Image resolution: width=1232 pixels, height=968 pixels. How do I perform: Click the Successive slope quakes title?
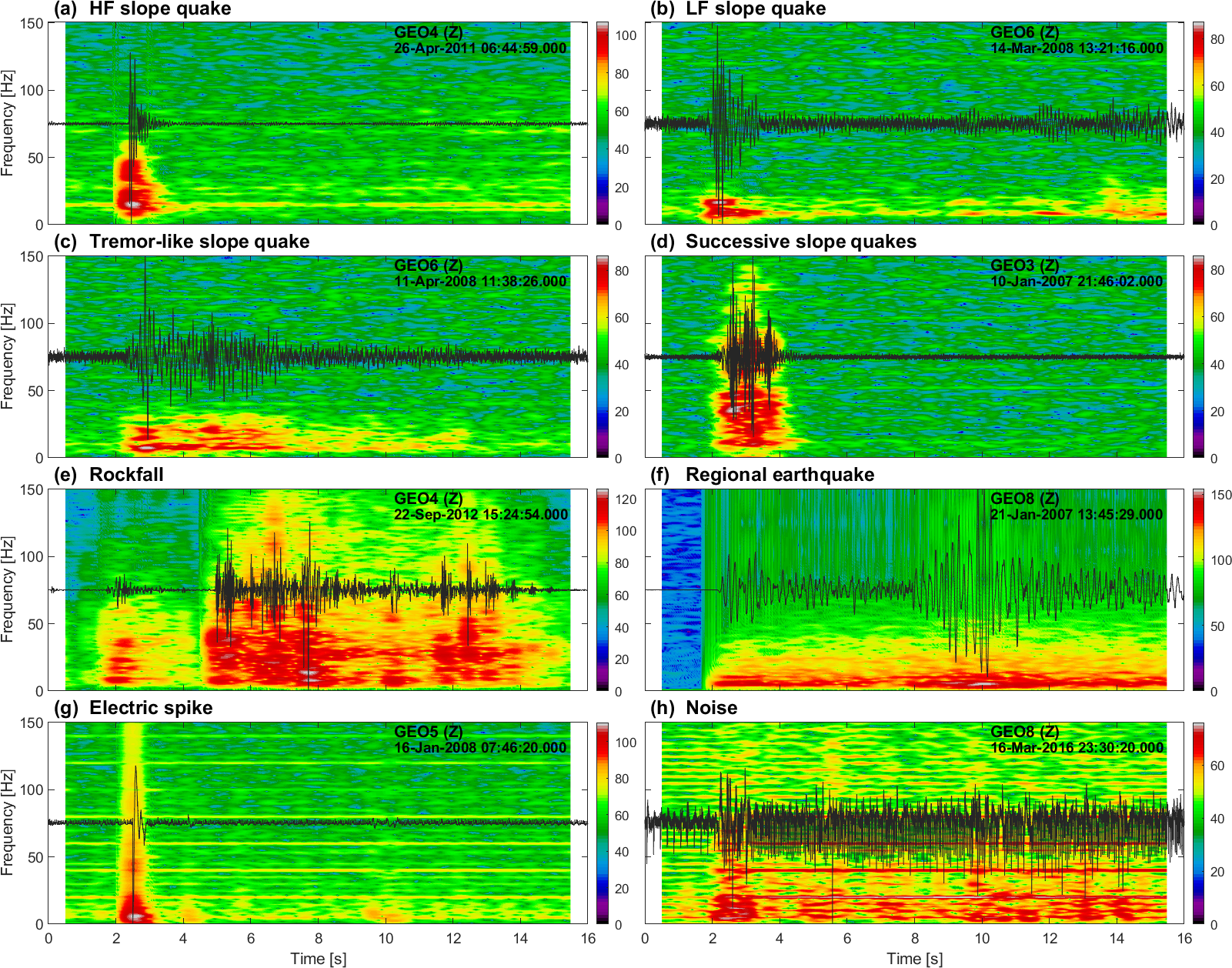800,242
